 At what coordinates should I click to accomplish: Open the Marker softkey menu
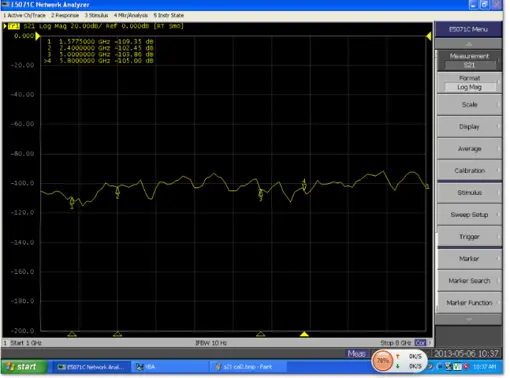point(469,259)
